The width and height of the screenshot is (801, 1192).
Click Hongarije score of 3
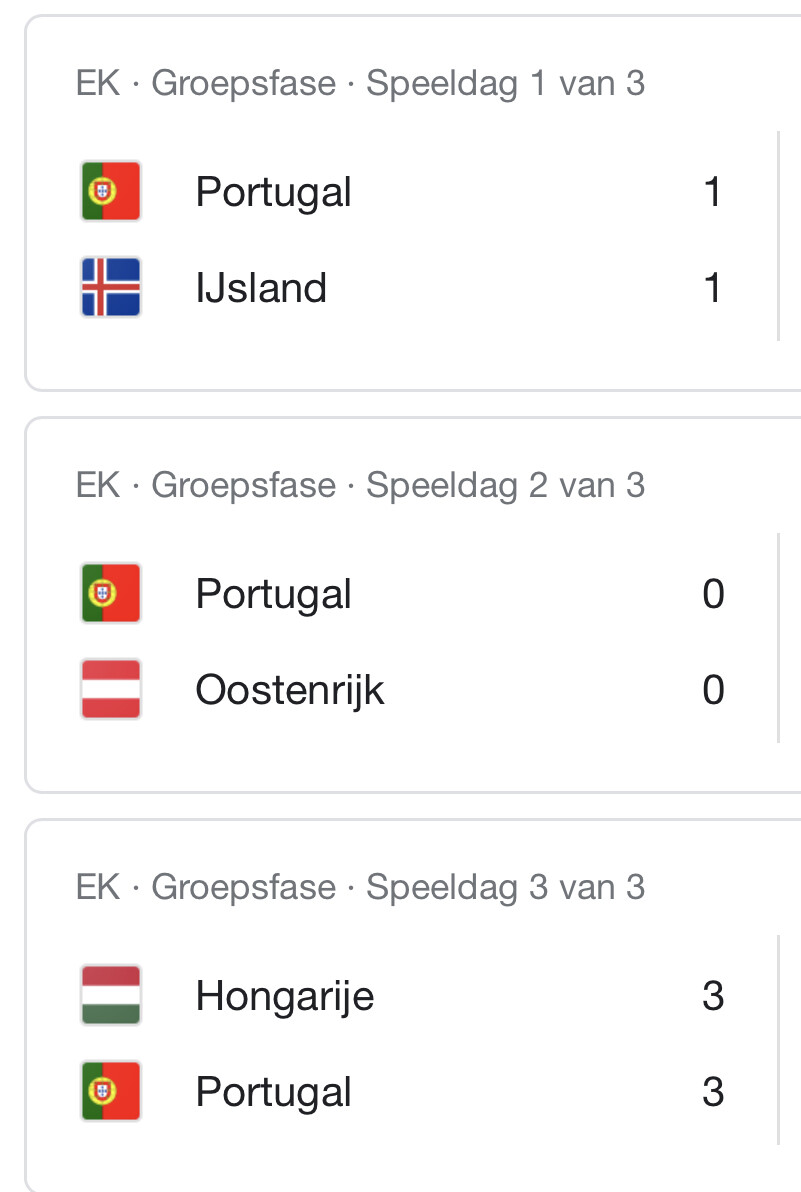(713, 996)
